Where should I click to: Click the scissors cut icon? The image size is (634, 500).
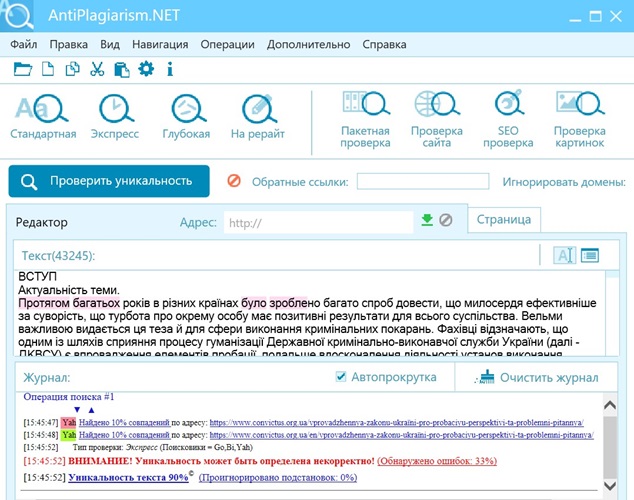pos(97,69)
